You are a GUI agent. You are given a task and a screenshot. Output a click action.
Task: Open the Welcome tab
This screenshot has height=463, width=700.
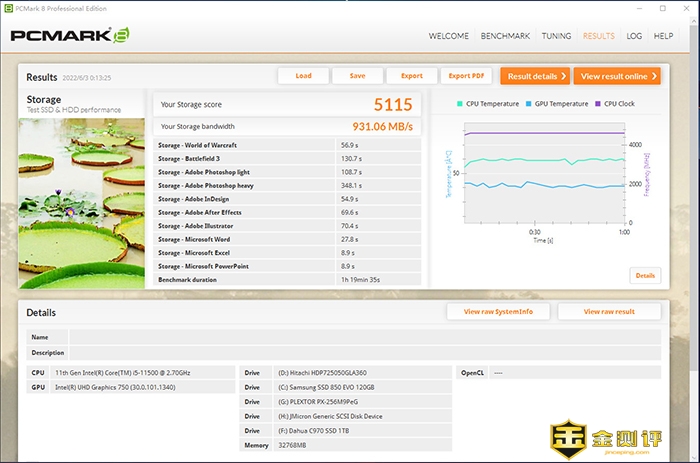pyautogui.click(x=449, y=36)
